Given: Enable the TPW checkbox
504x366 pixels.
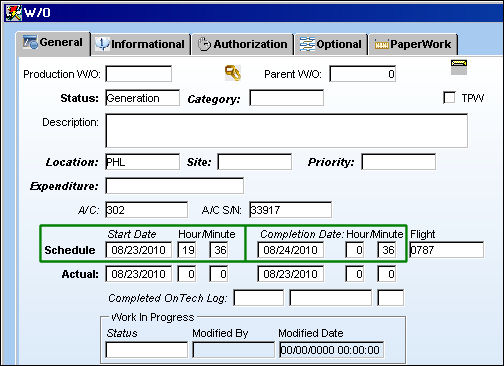Looking at the screenshot, I should click(x=449, y=98).
